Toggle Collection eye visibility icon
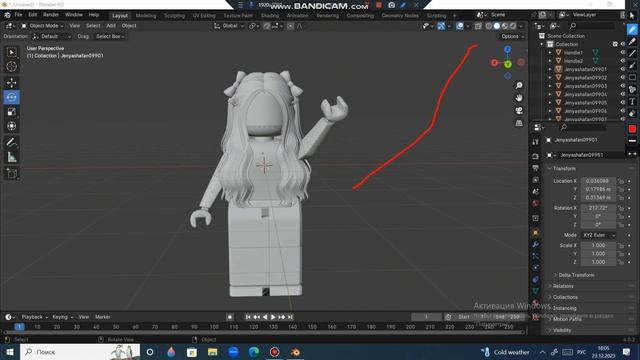This screenshot has height=360, width=640. 622,44
